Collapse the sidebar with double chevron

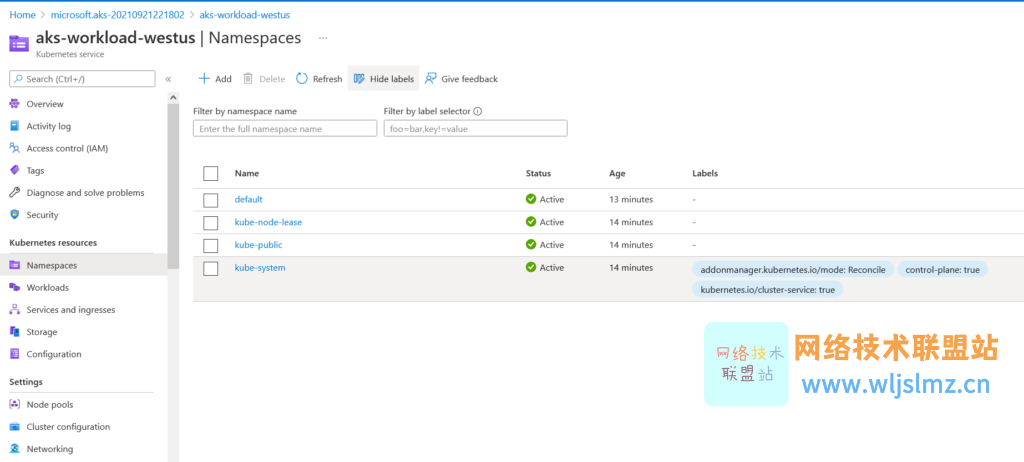[x=168, y=79]
